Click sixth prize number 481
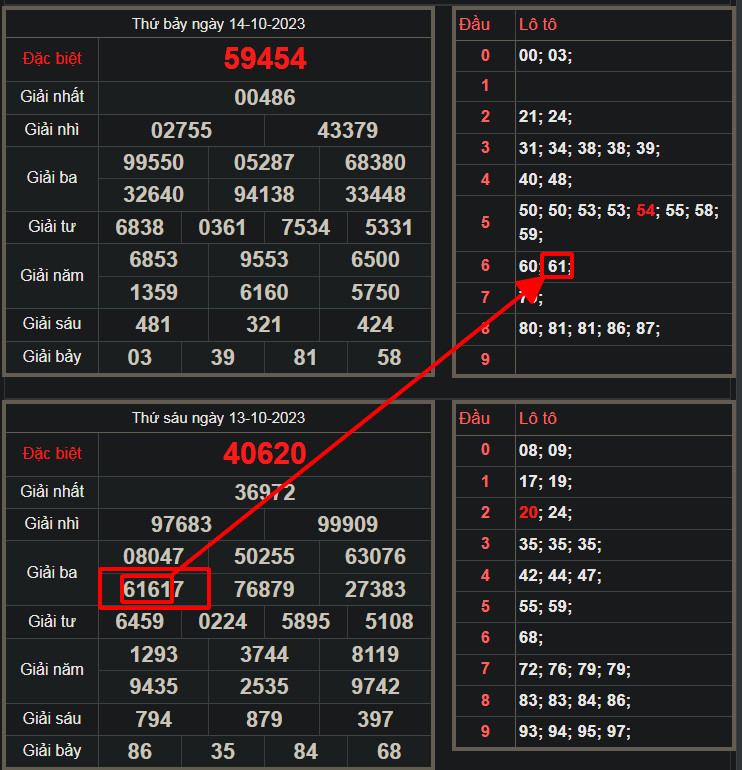Viewport: 742px width, 770px height. click(x=153, y=325)
